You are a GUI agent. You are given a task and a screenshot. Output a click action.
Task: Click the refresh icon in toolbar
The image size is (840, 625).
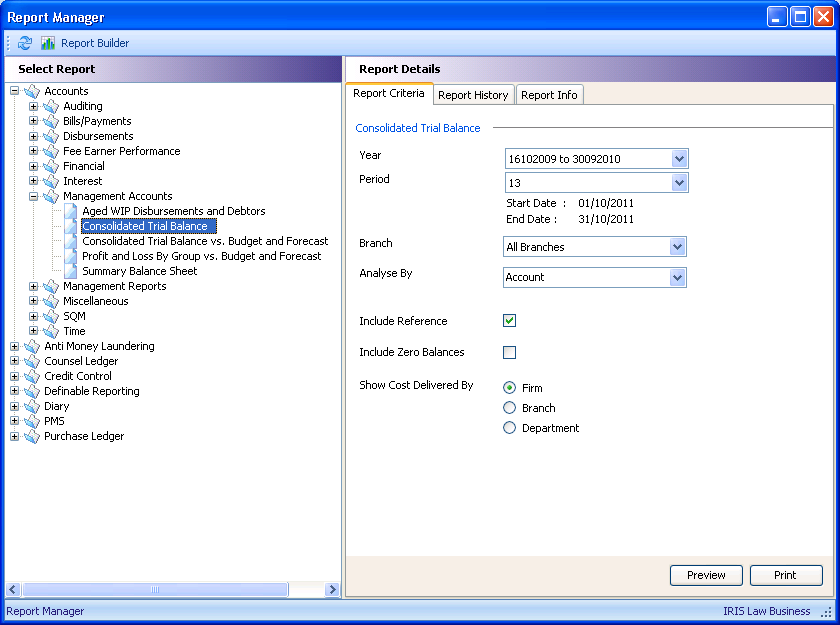coord(25,43)
